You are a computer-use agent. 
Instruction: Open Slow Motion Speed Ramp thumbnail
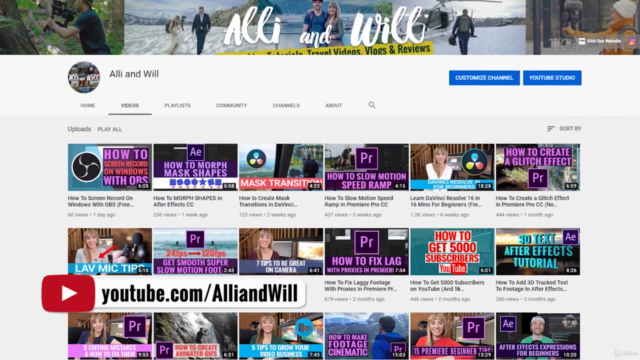point(367,167)
